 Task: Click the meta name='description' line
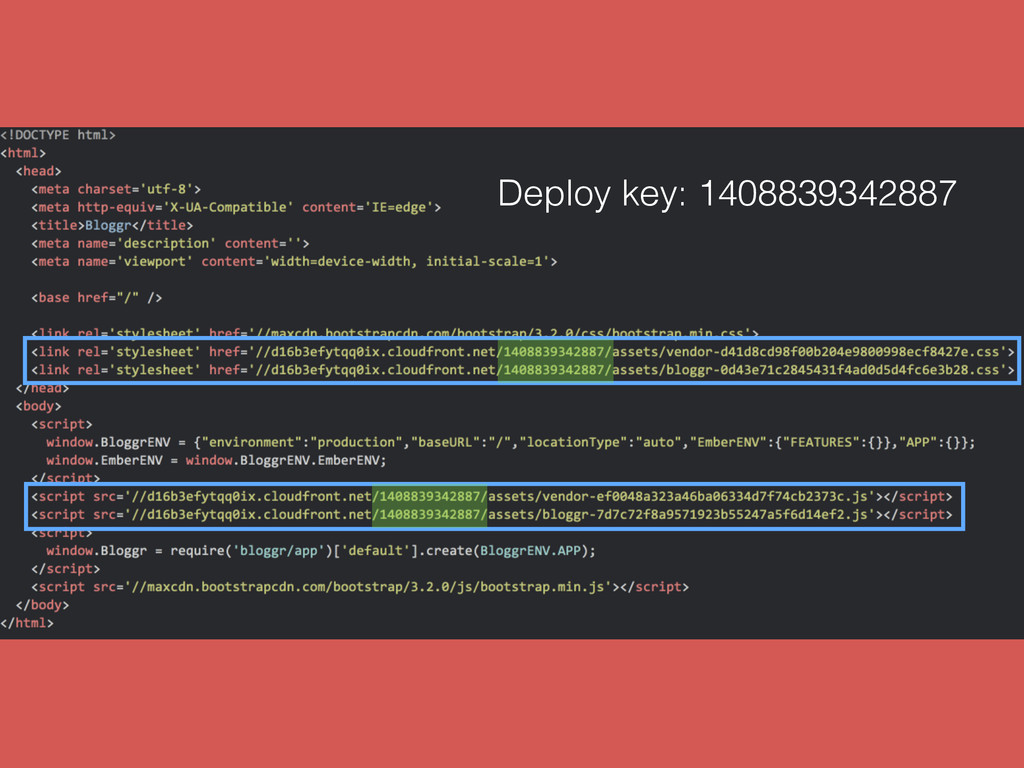pos(170,244)
